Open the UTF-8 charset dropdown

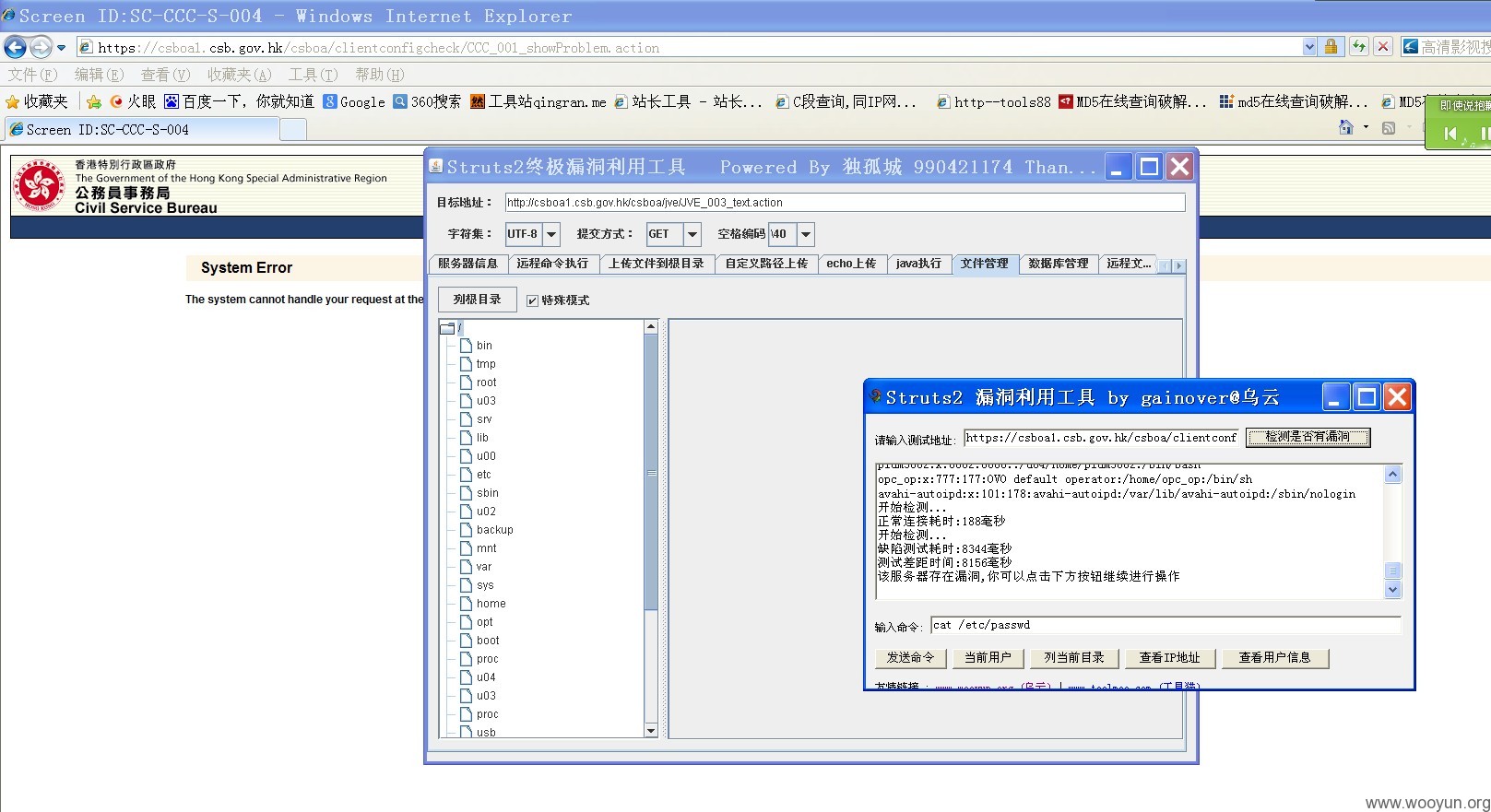(x=551, y=234)
